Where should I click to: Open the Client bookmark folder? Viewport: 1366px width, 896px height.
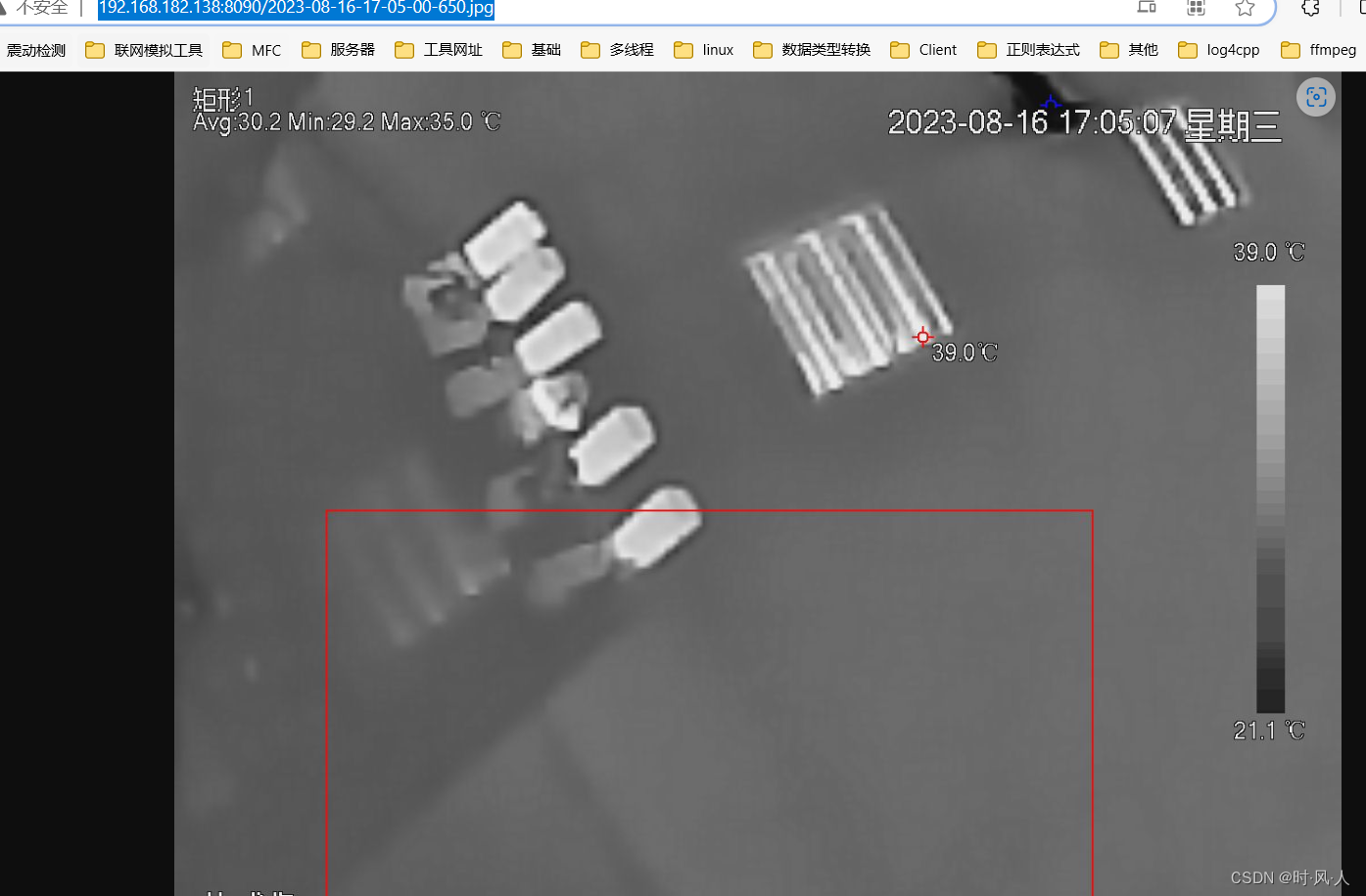coord(923,50)
